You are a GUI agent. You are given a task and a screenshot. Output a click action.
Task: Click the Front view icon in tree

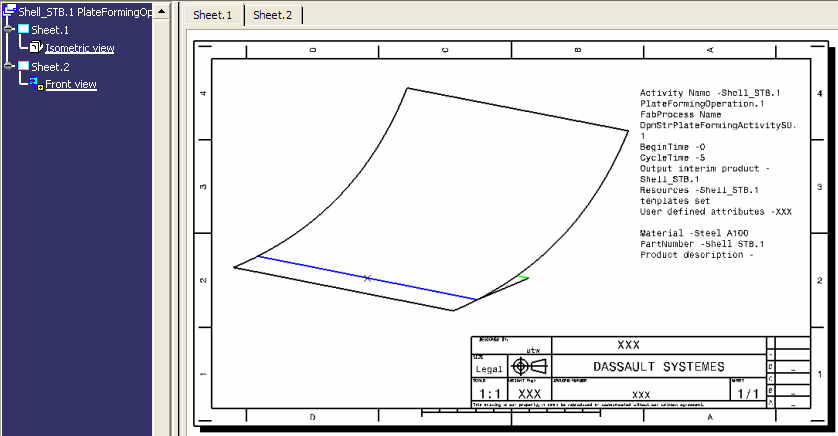click(37, 85)
